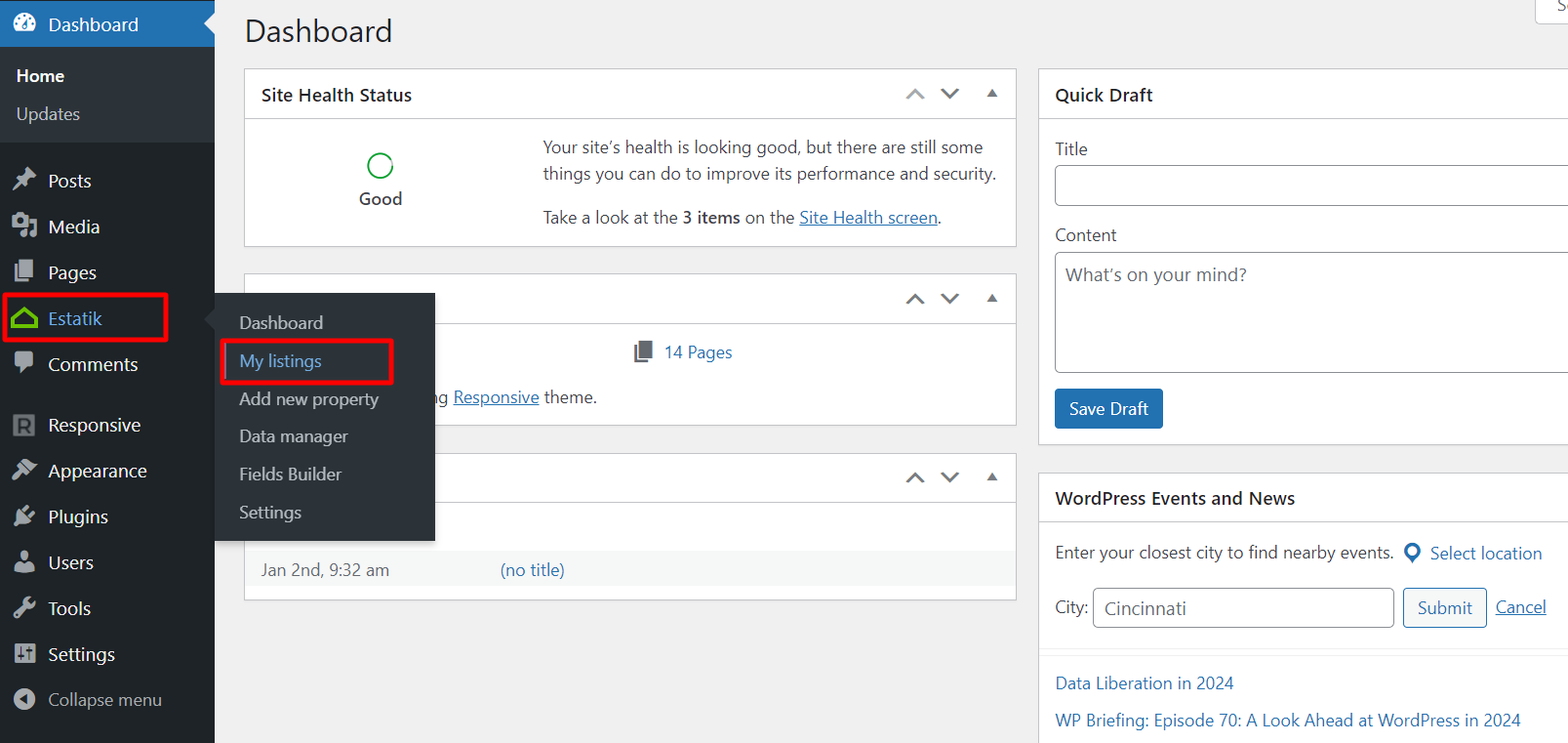Click the WordPress Events and News heading
1568x743 pixels.
[x=1175, y=498]
